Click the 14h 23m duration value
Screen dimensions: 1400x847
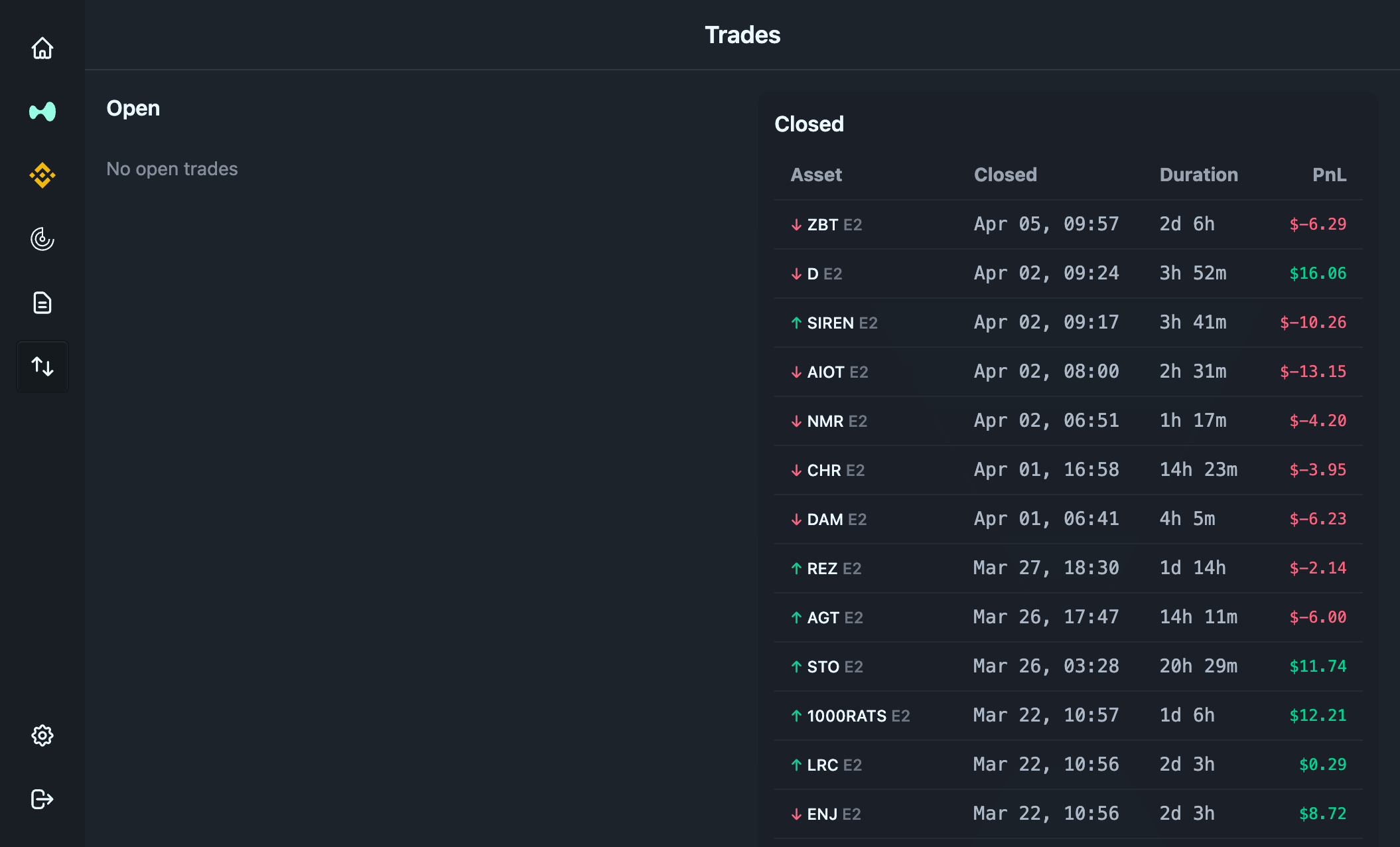tap(1198, 470)
